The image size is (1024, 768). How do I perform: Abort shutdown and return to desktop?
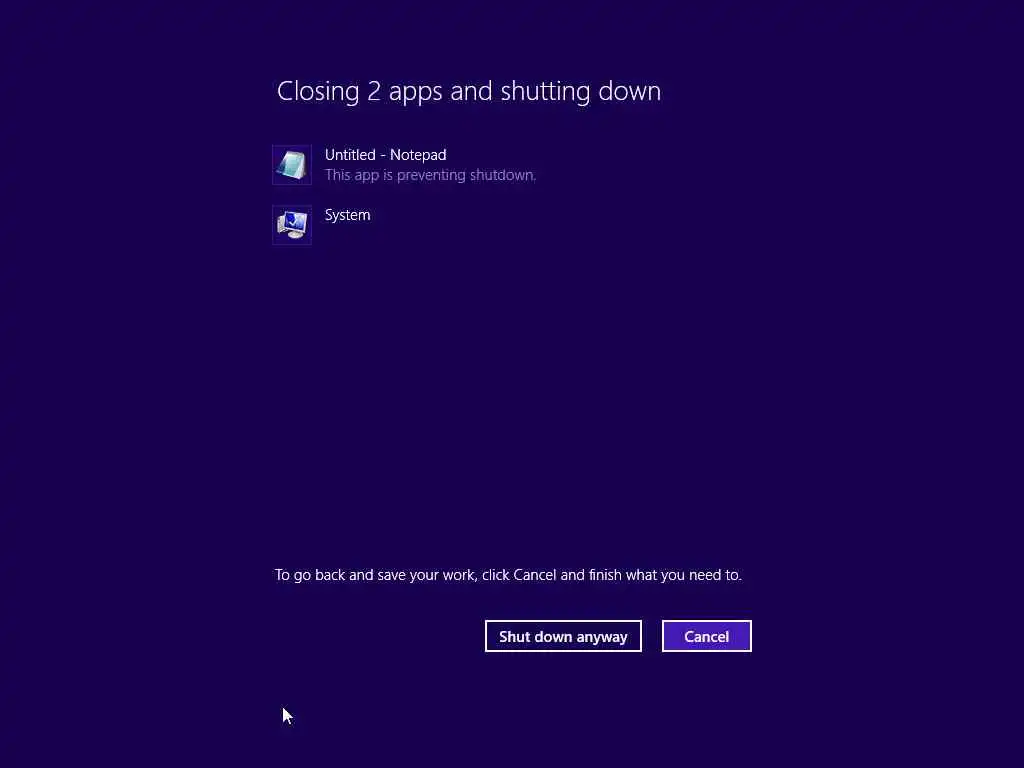click(x=707, y=636)
